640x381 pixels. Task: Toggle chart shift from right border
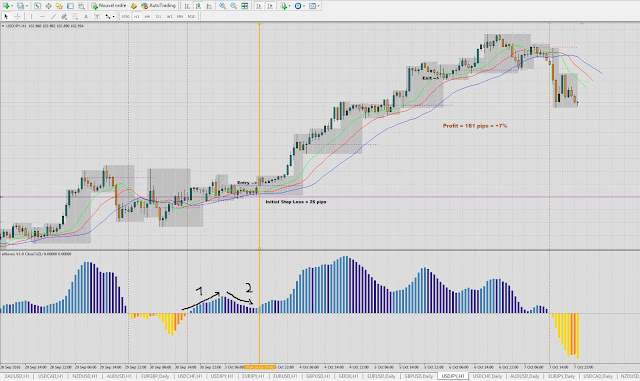click(270, 6)
